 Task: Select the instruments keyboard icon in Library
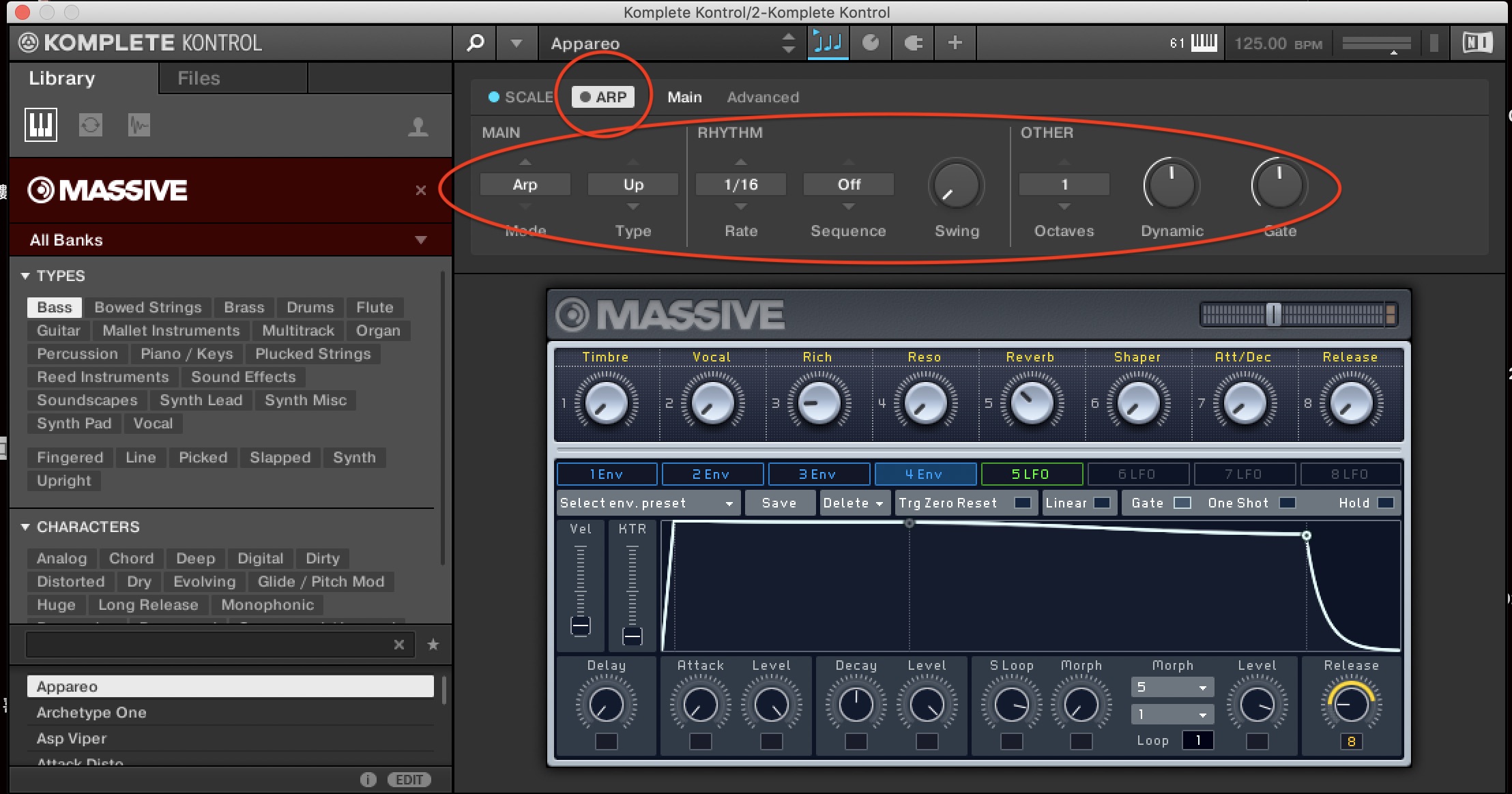point(41,125)
